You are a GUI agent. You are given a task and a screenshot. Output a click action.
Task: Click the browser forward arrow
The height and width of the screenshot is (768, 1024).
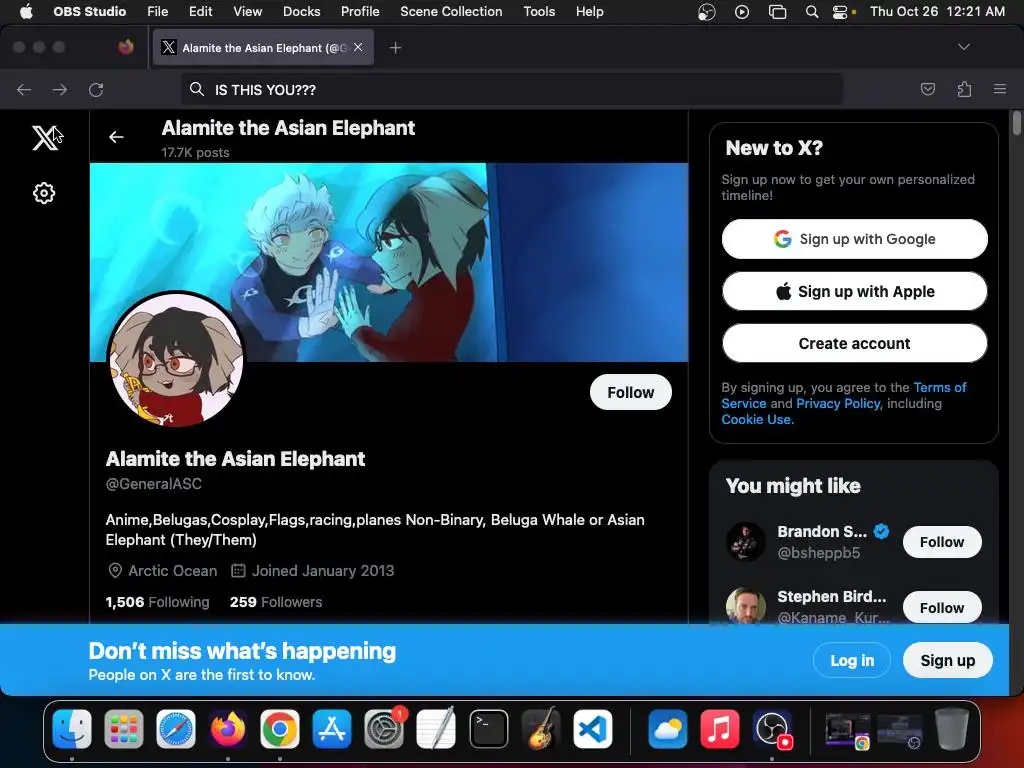60,89
